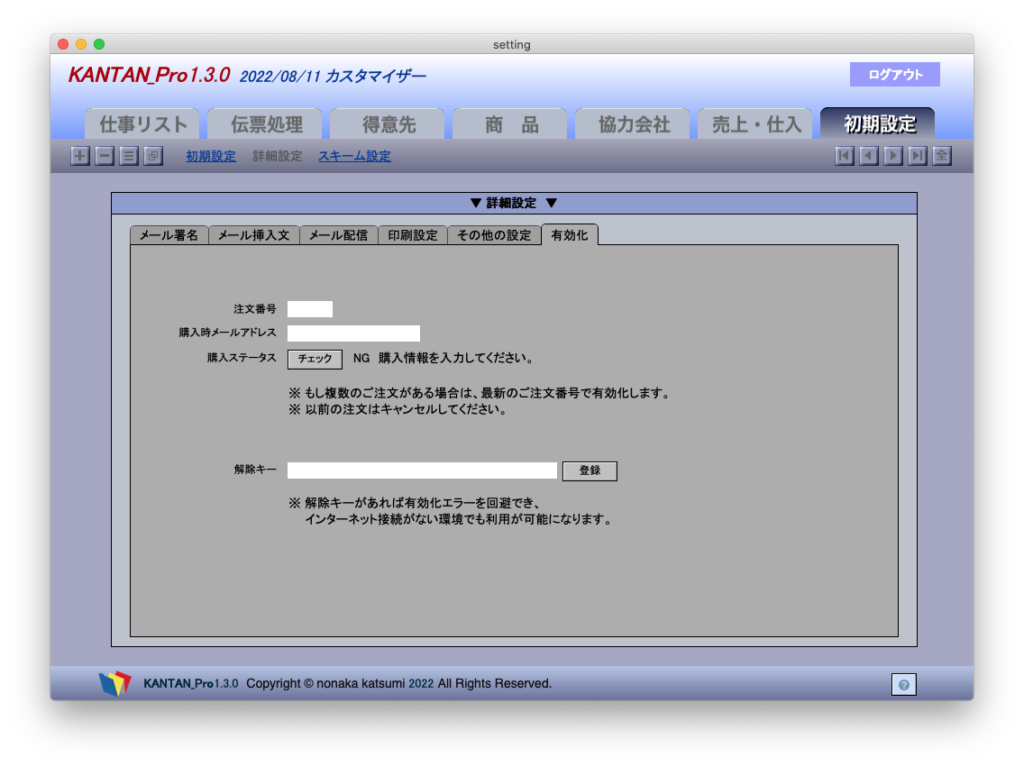This screenshot has height=767, width=1024.
Task: Follow the 初期設定 link in toolbar
Action: 211,156
